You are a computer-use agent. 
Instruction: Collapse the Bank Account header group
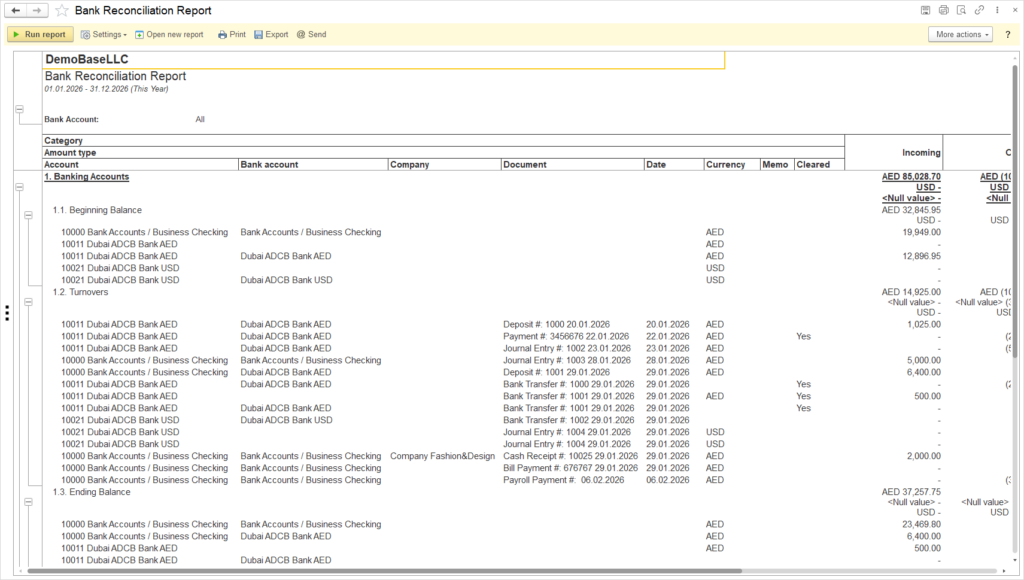[x=19, y=108]
